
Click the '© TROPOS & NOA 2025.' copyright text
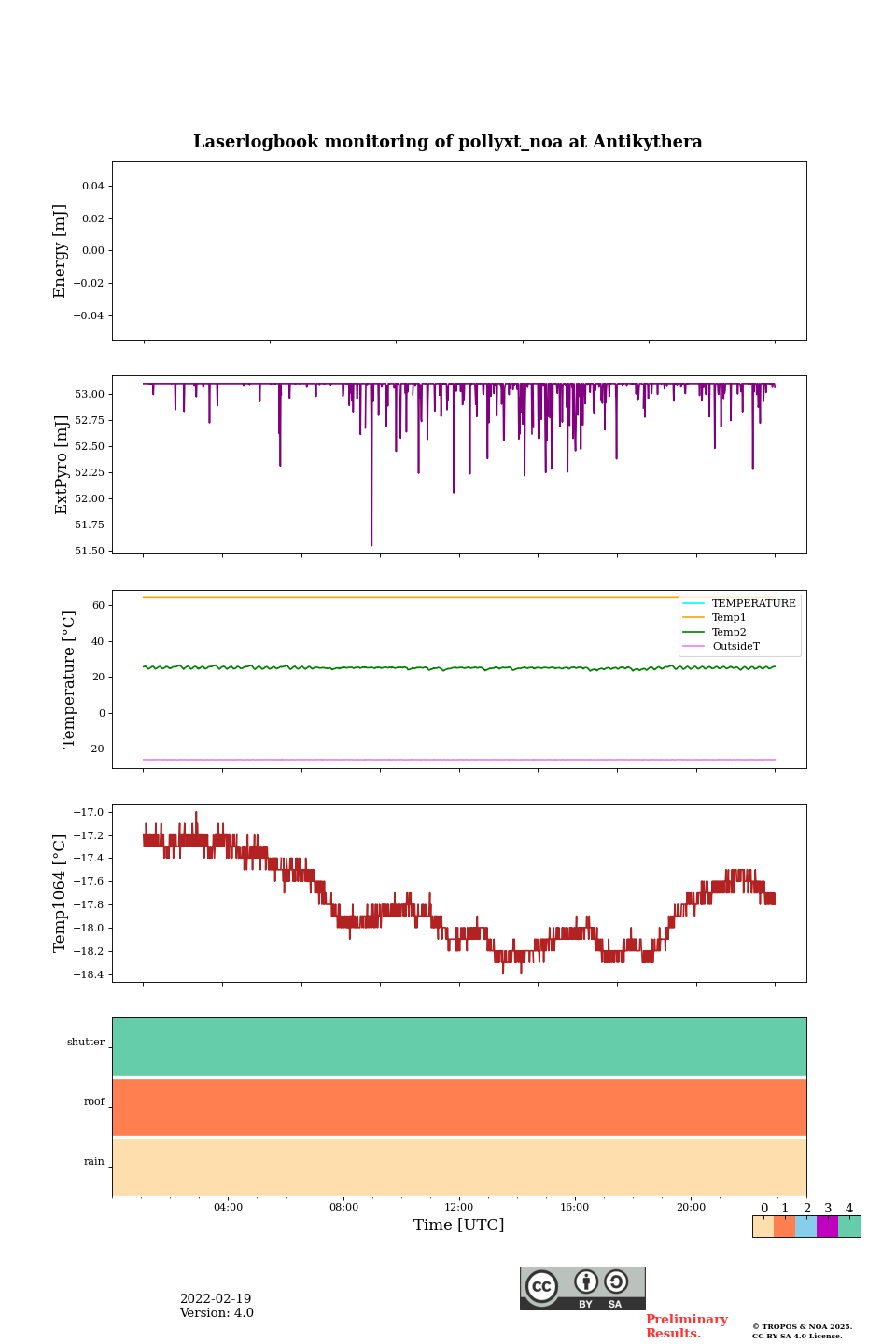[x=803, y=1326]
